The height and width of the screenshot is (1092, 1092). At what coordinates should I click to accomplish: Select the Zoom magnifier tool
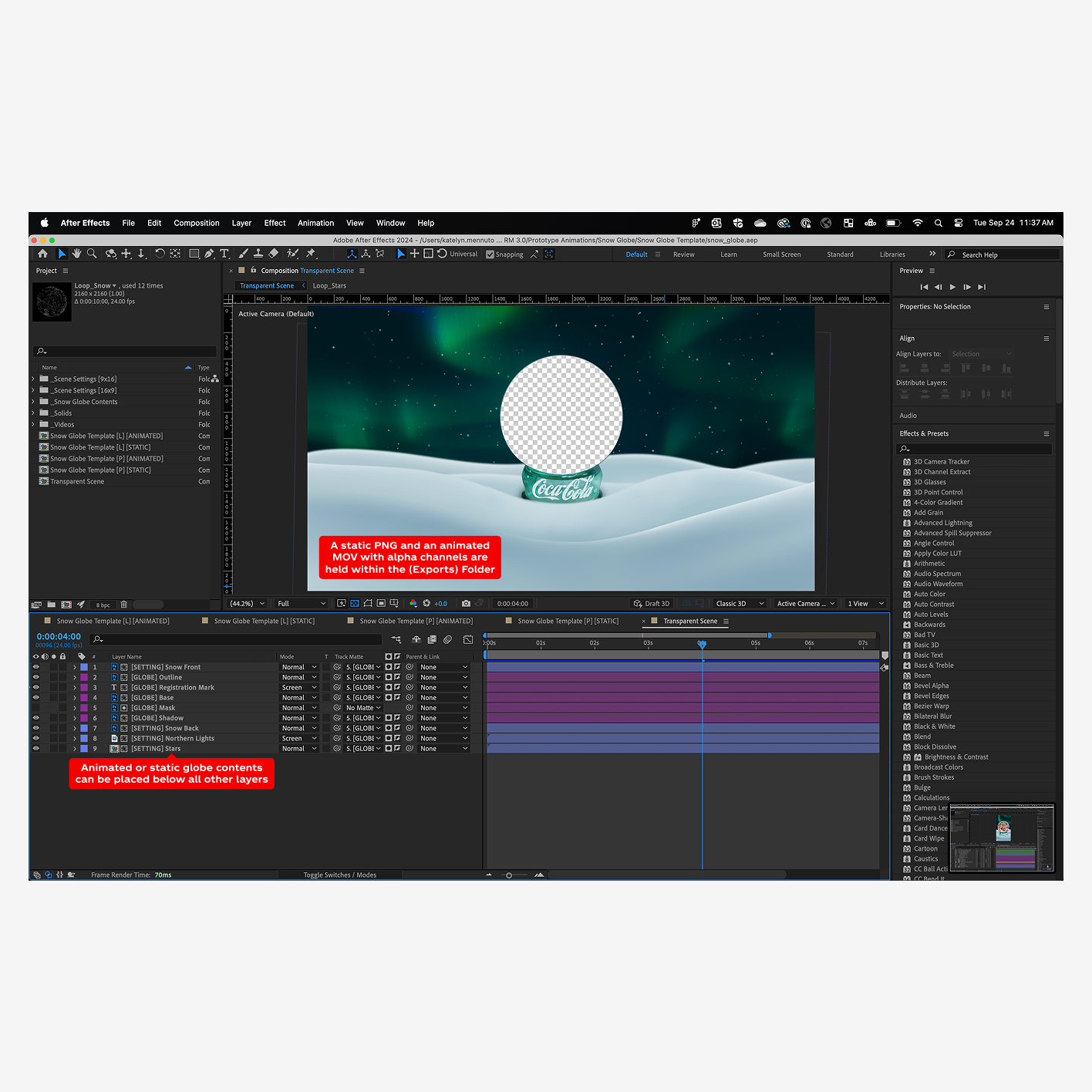click(x=92, y=254)
